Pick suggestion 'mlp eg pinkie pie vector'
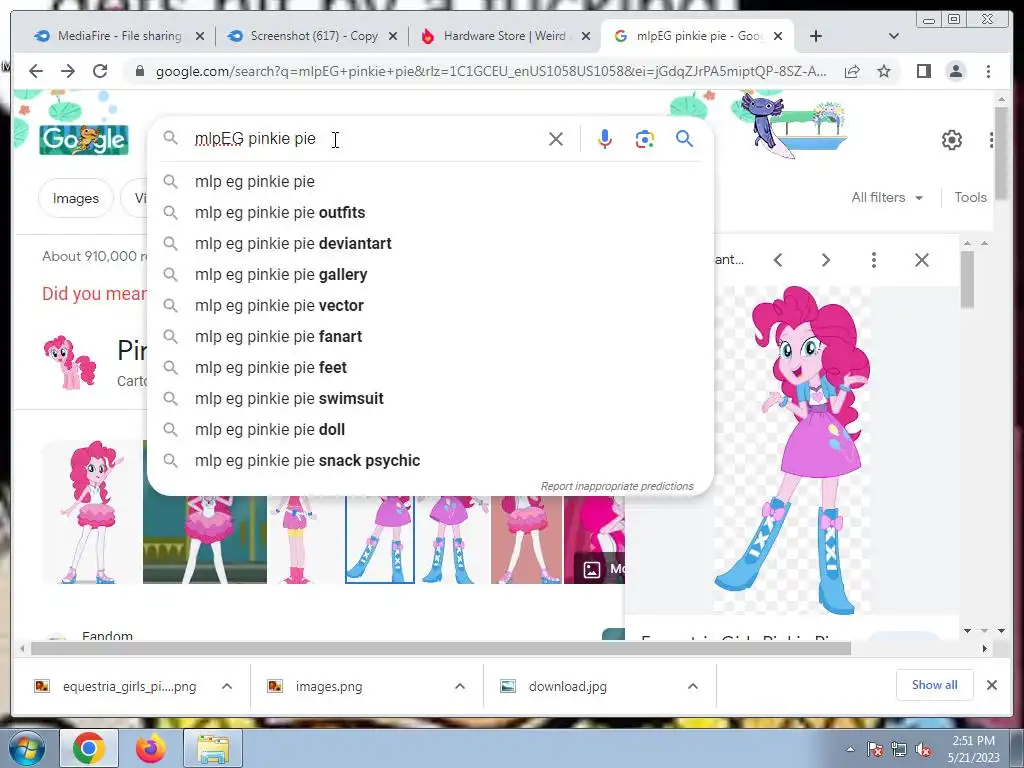1024x768 pixels. click(430, 306)
